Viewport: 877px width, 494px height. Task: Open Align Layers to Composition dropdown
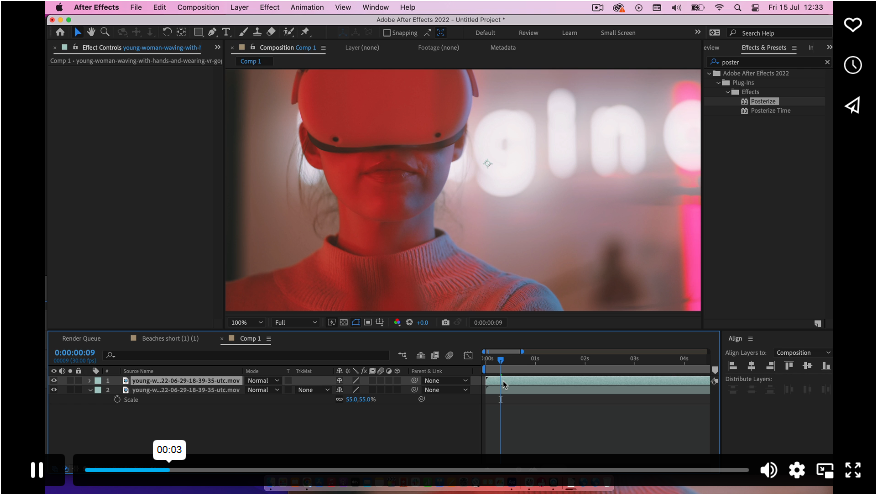click(803, 352)
